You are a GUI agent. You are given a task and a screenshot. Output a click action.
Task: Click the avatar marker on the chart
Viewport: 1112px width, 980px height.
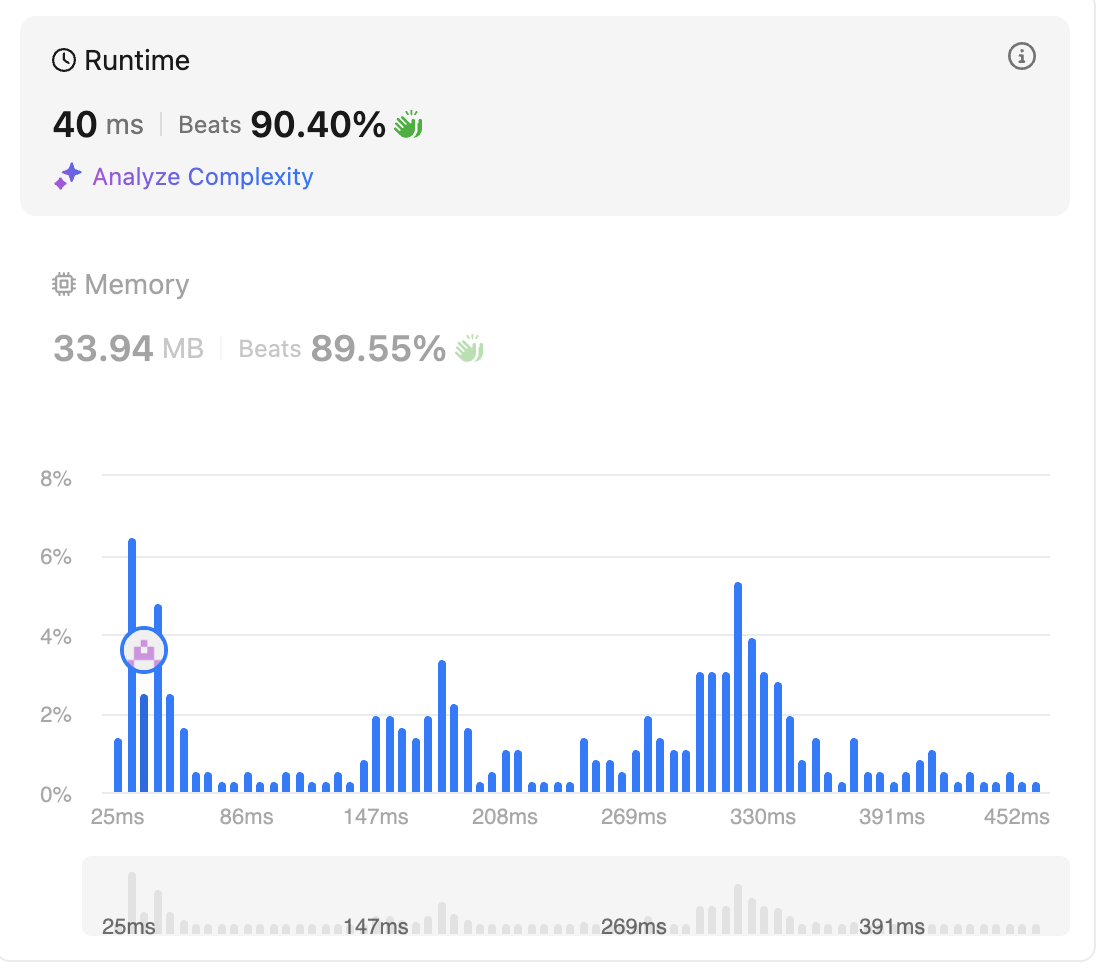coord(144,650)
